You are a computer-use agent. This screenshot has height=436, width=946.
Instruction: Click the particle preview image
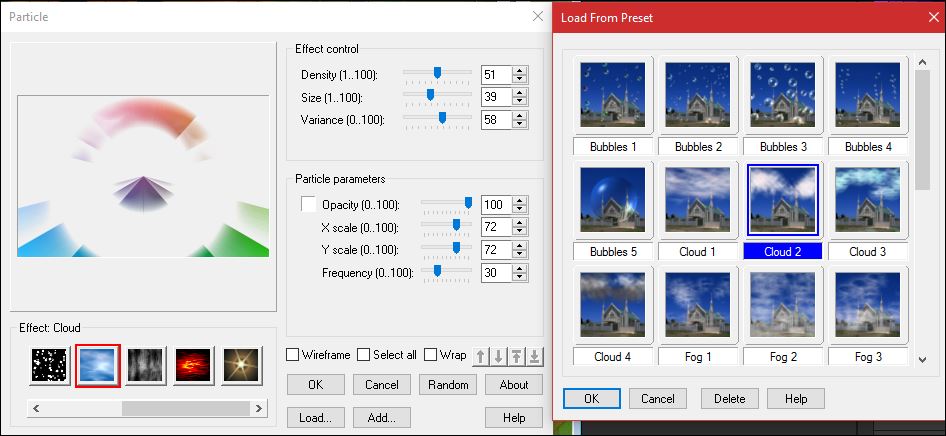pyautogui.click(x=143, y=176)
